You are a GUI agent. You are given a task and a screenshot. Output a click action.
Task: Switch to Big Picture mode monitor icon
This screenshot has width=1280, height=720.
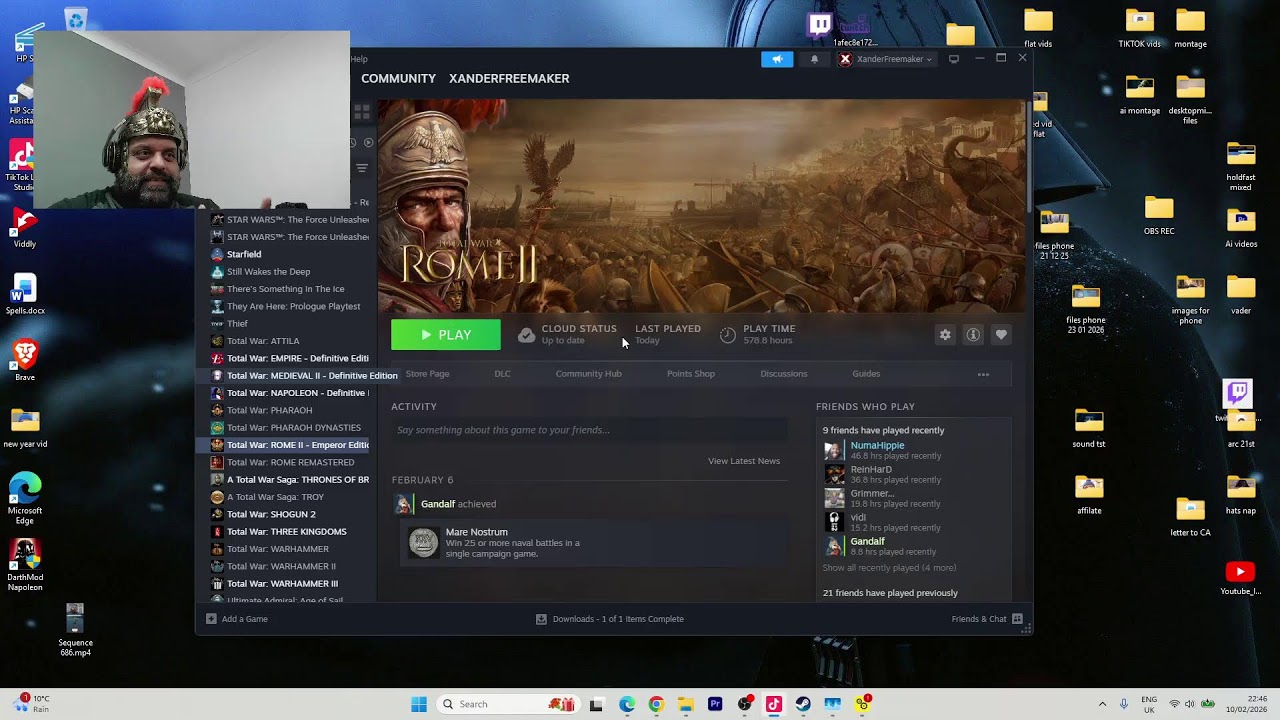(x=954, y=59)
